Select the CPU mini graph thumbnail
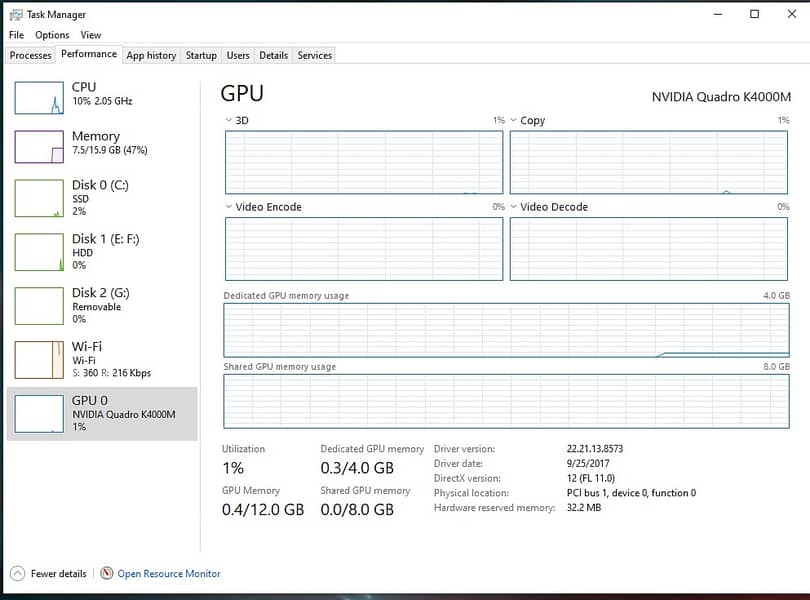The image size is (810, 600). 39,98
